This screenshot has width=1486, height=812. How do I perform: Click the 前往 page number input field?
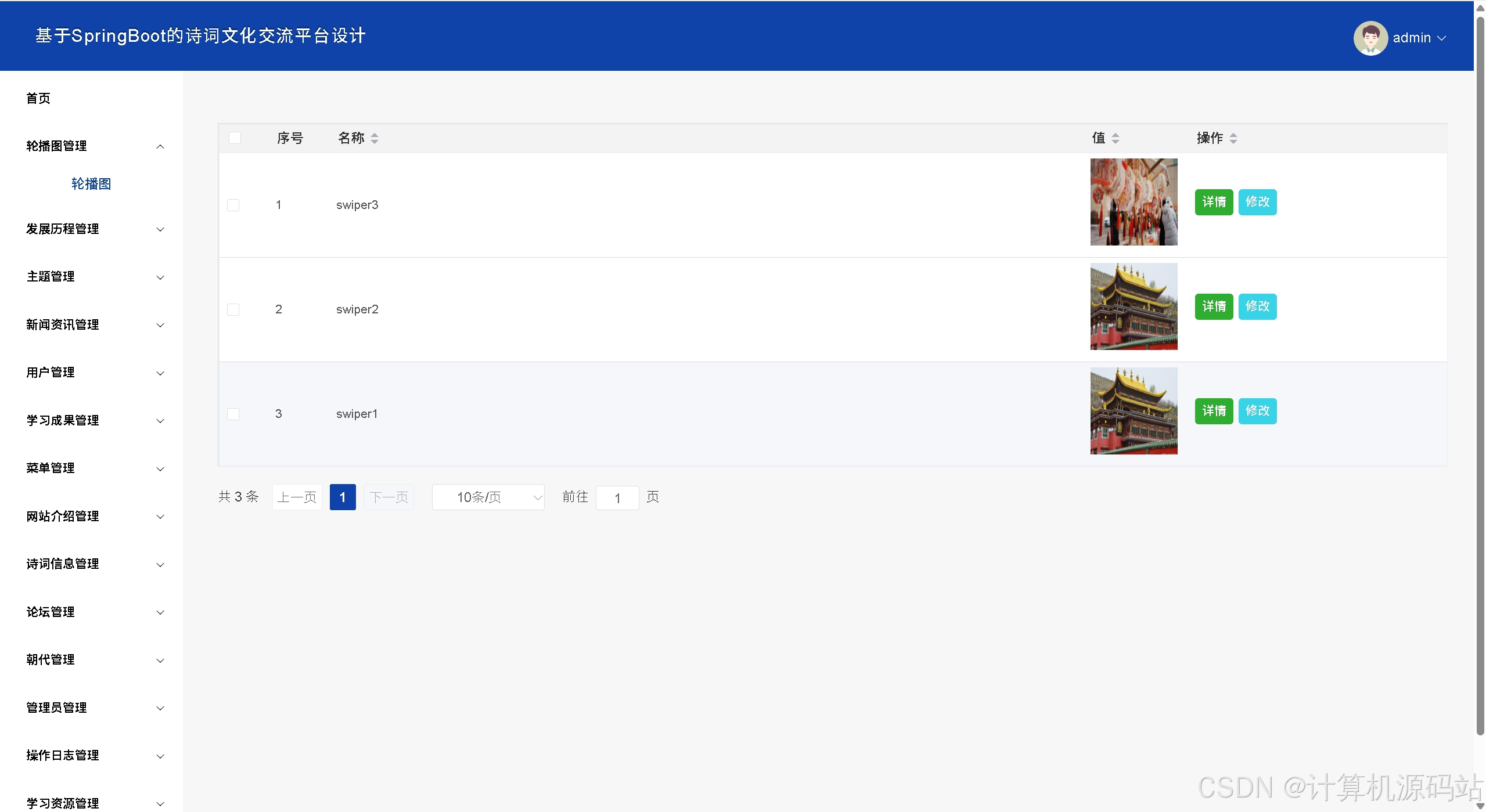[x=617, y=498]
